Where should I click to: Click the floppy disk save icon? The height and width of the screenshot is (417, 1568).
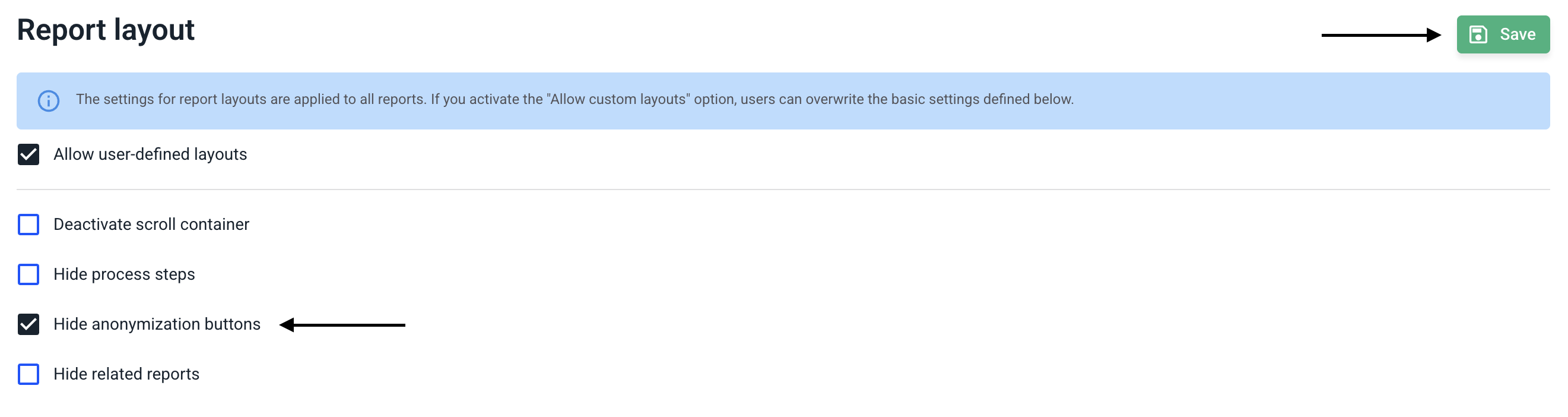[x=1478, y=34]
